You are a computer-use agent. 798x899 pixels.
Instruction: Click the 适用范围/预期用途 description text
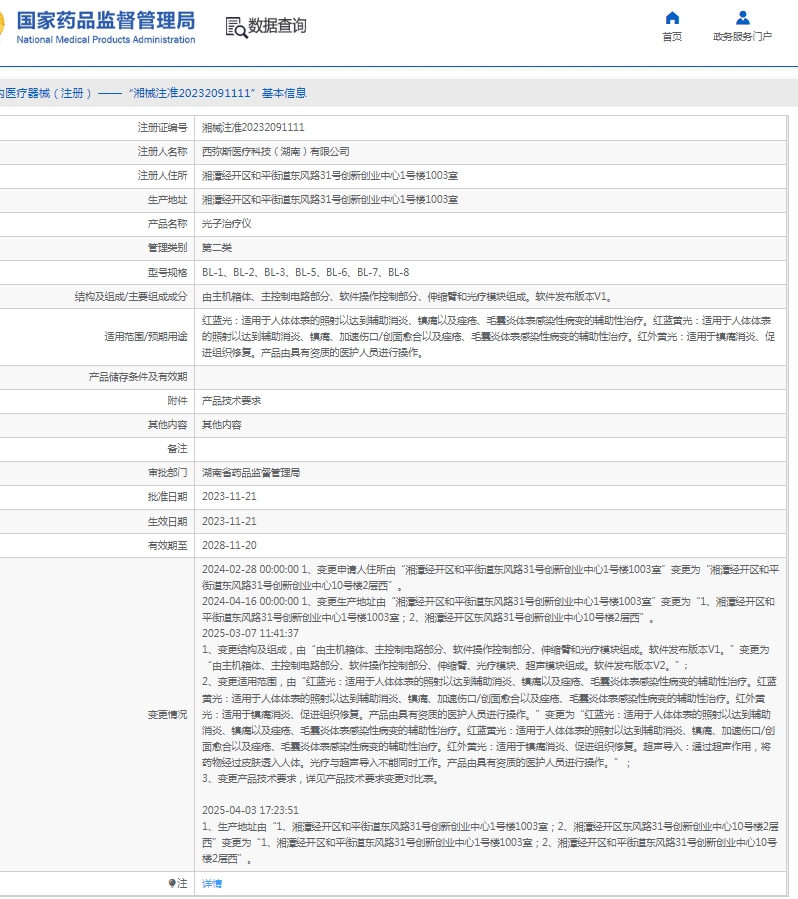(488, 337)
